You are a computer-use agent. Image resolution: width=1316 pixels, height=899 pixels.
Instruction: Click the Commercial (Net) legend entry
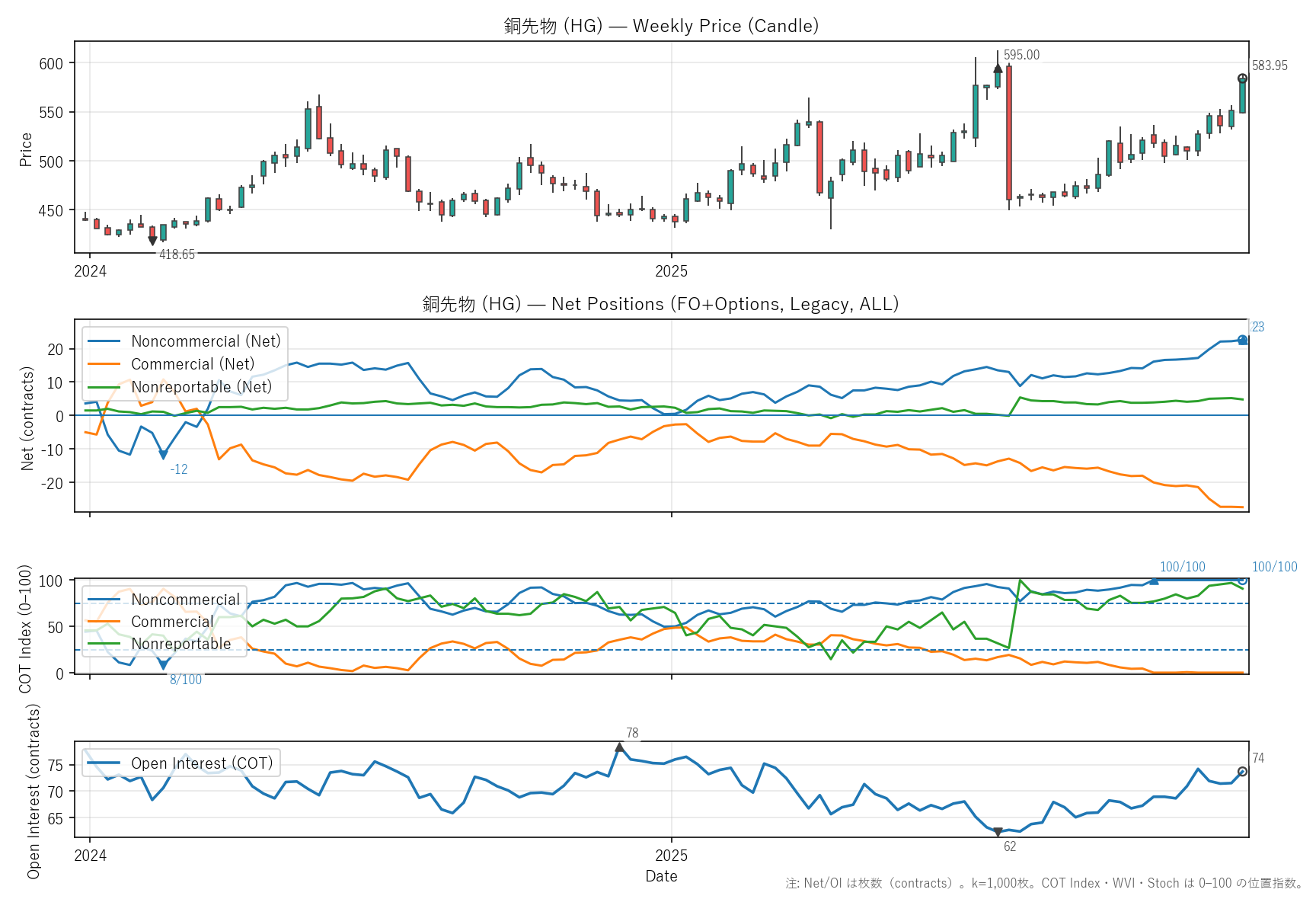(193, 364)
